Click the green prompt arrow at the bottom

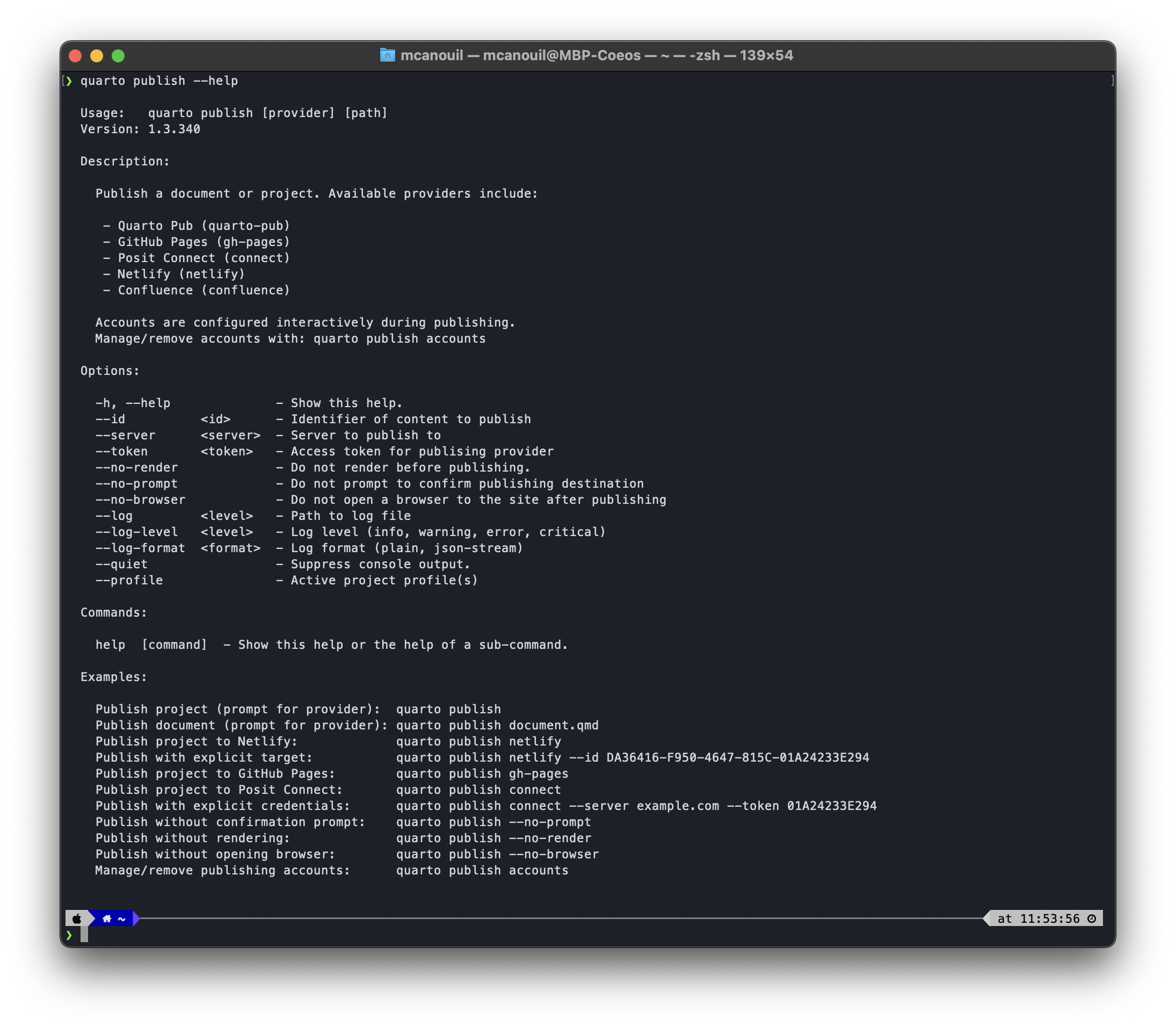point(69,935)
